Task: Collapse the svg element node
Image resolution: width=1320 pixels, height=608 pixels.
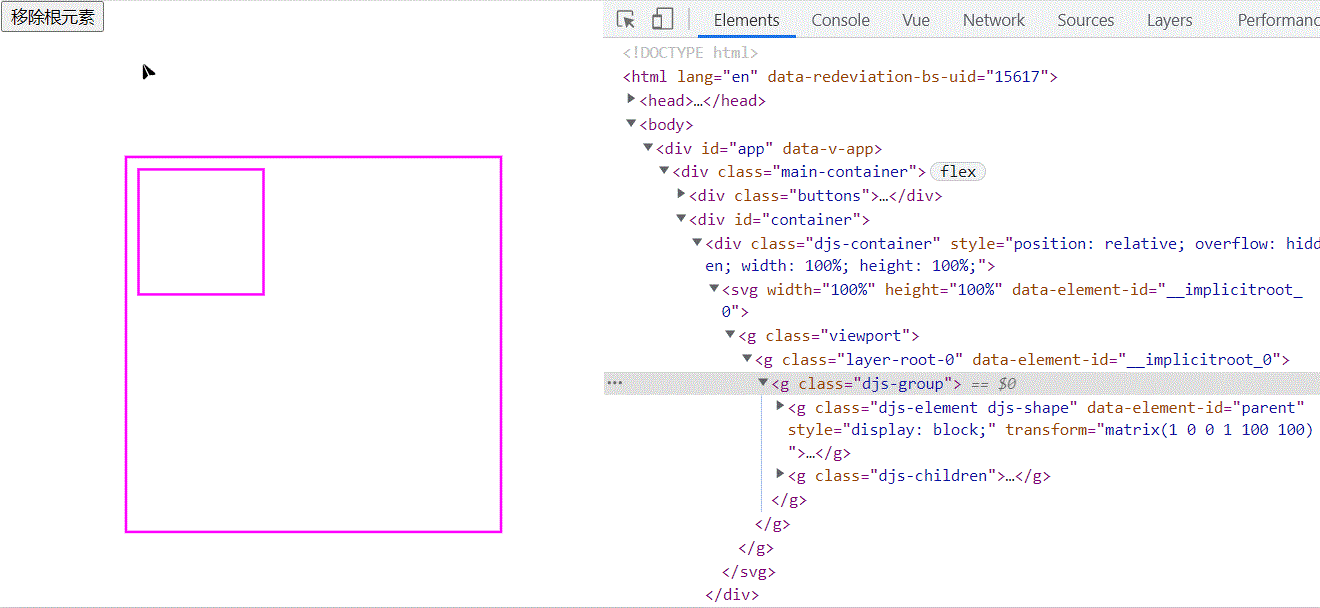Action: point(713,288)
